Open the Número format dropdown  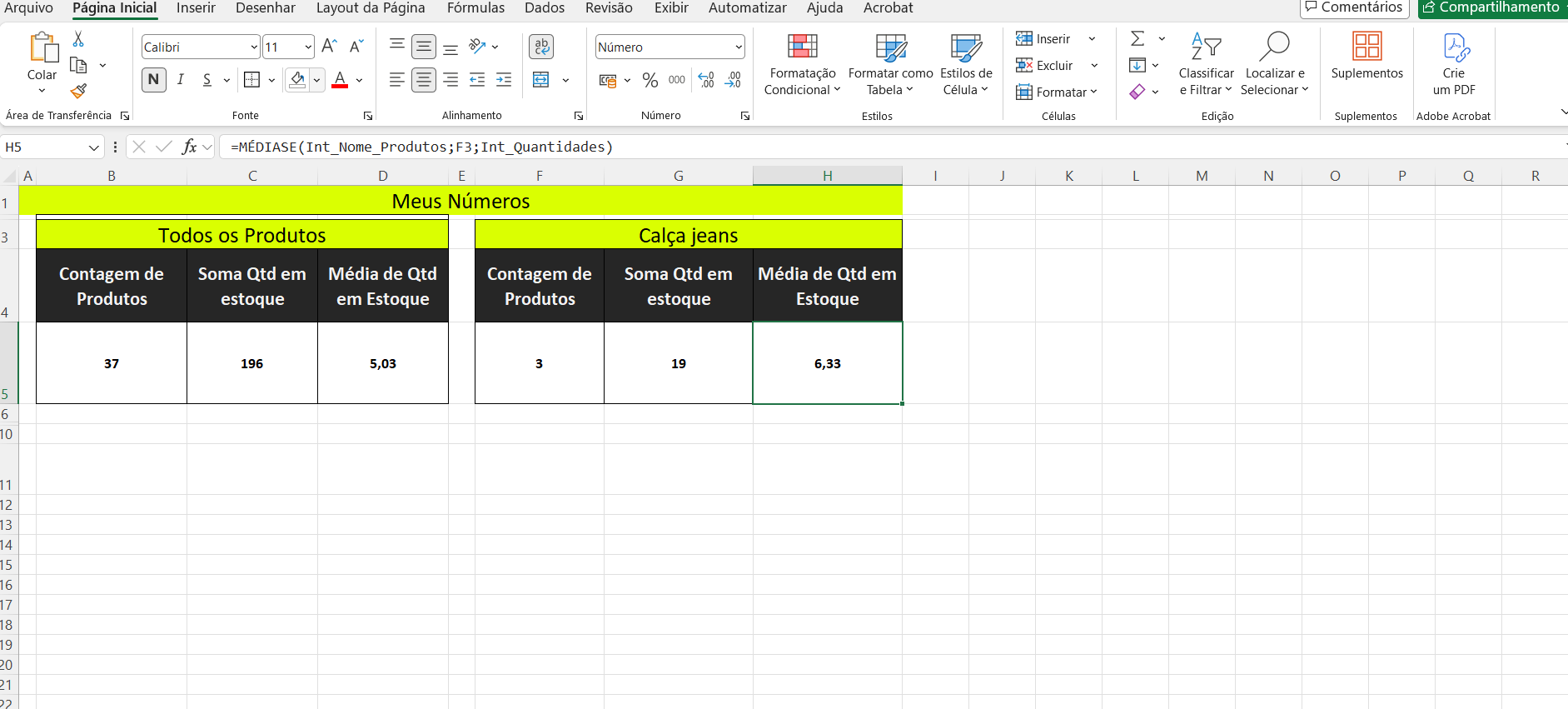click(739, 47)
